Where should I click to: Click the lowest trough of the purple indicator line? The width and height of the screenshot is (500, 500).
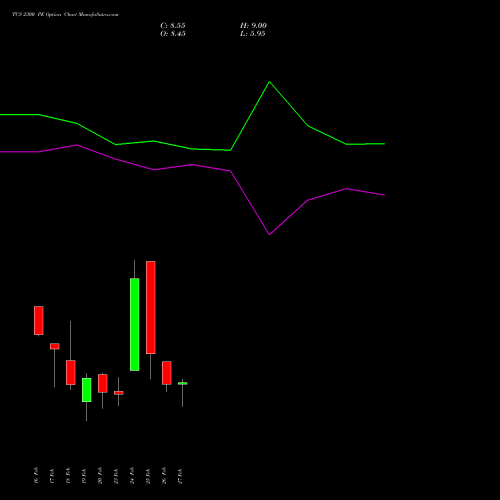[x=269, y=234]
